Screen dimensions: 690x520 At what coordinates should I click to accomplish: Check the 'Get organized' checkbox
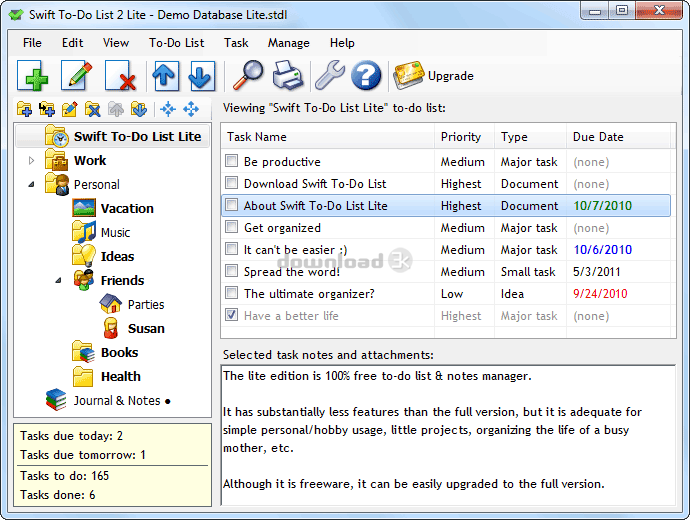[x=231, y=227]
